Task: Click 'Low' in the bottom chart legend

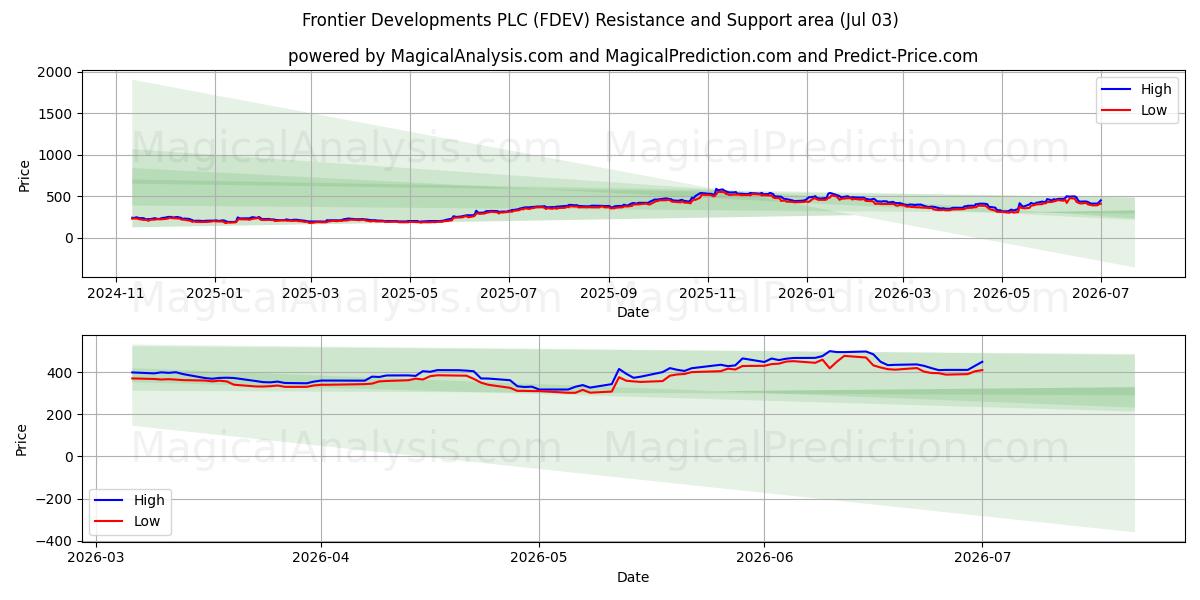Action: click(x=147, y=521)
